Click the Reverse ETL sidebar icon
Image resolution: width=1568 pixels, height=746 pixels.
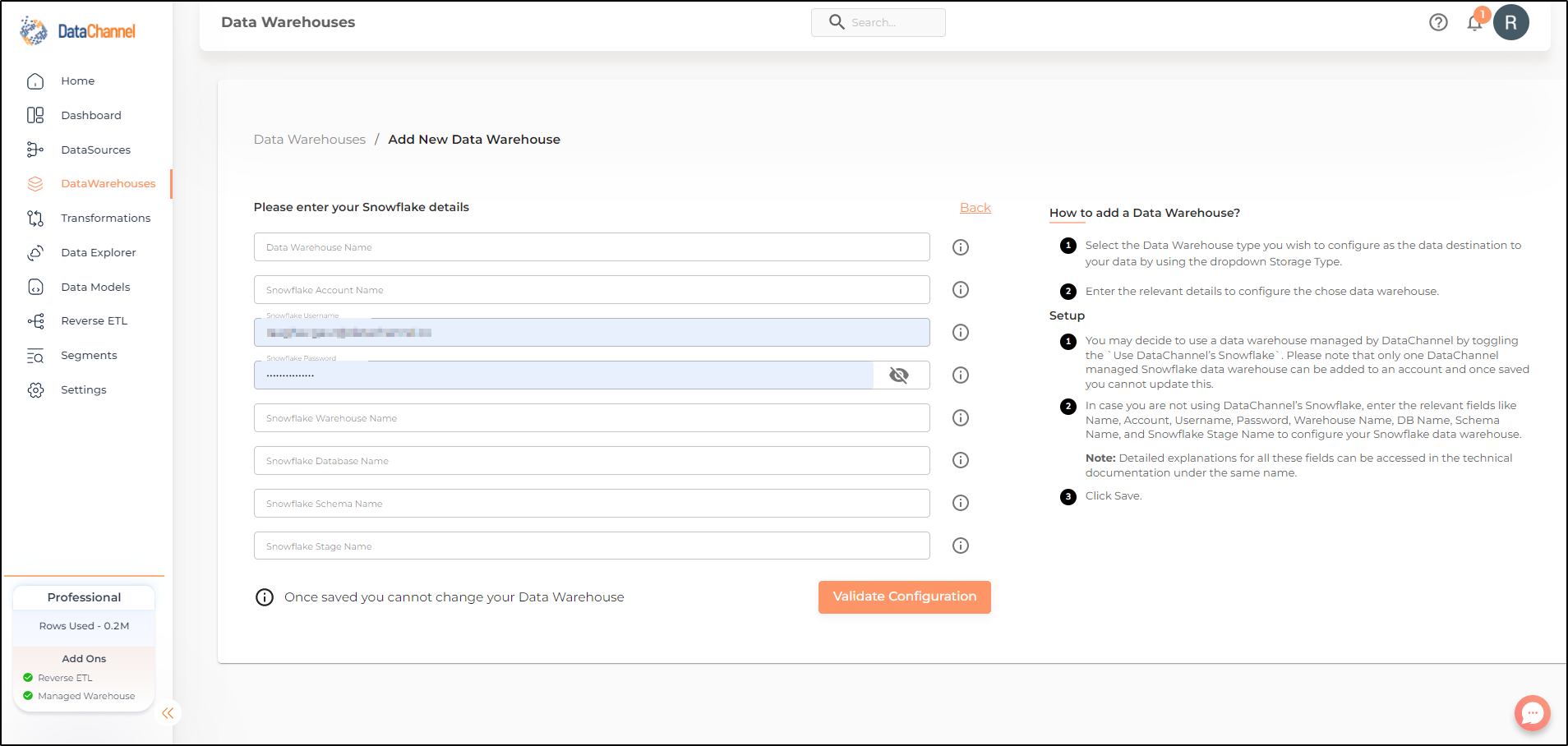pos(35,321)
